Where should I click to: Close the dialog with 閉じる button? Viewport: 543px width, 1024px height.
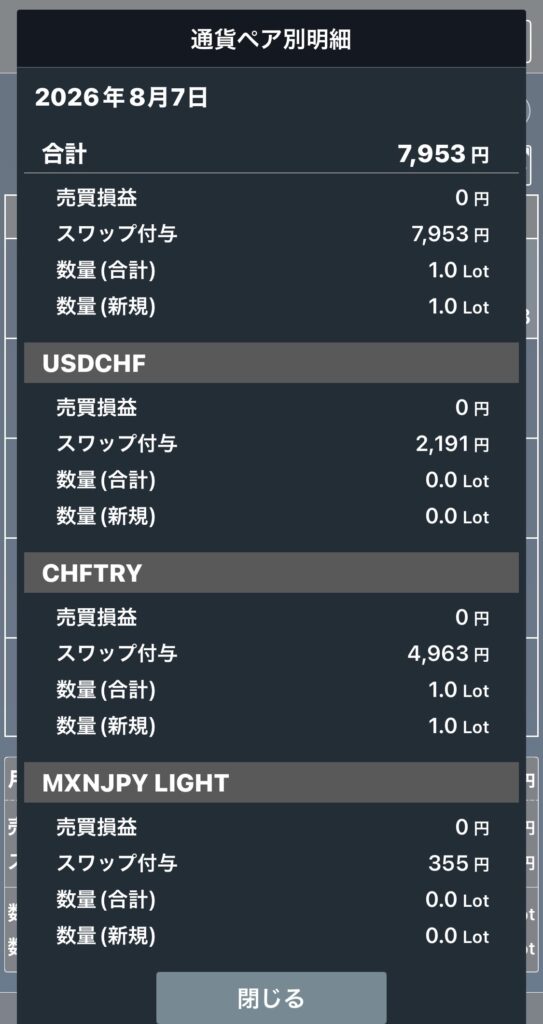click(271, 998)
